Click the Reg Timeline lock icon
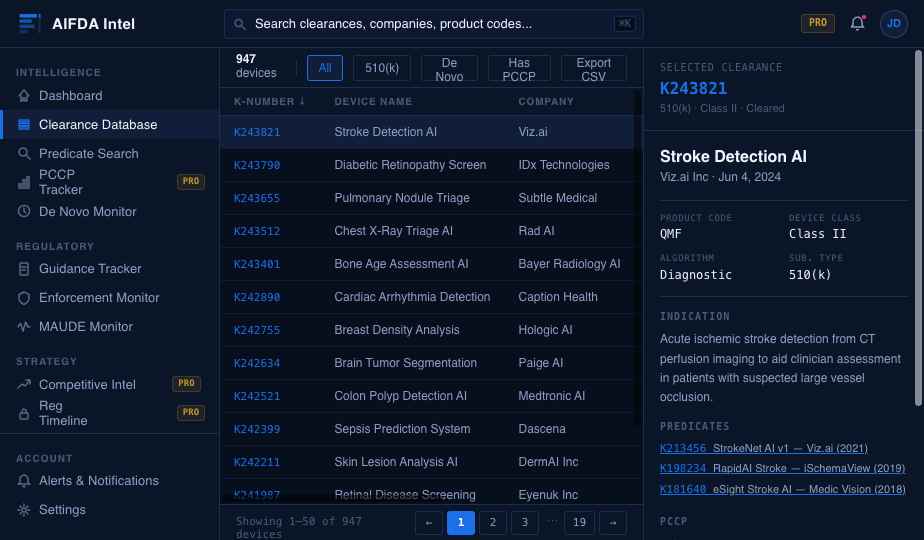This screenshot has height=540, width=924. coord(24,413)
